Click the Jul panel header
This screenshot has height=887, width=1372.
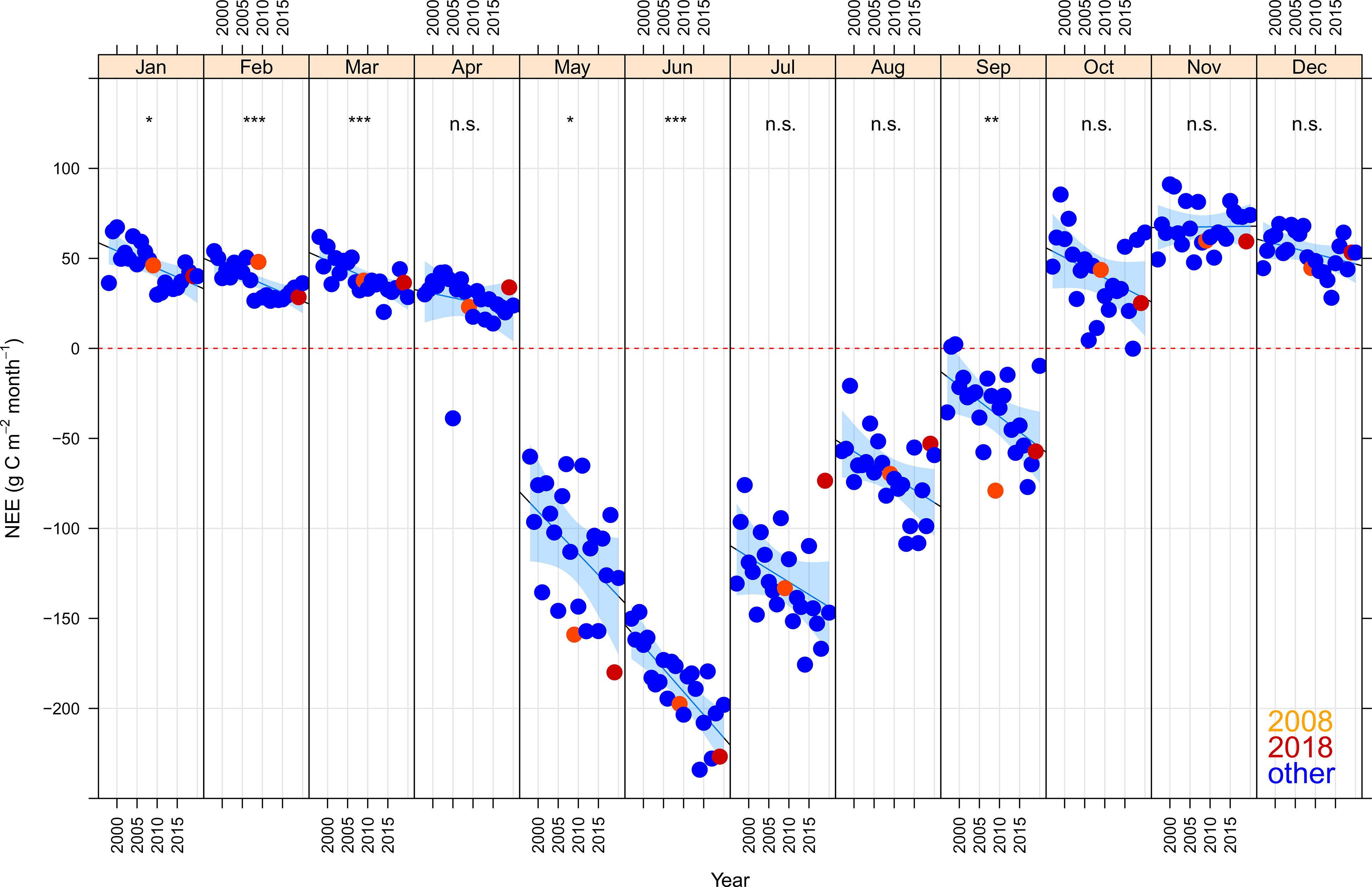pos(783,67)
